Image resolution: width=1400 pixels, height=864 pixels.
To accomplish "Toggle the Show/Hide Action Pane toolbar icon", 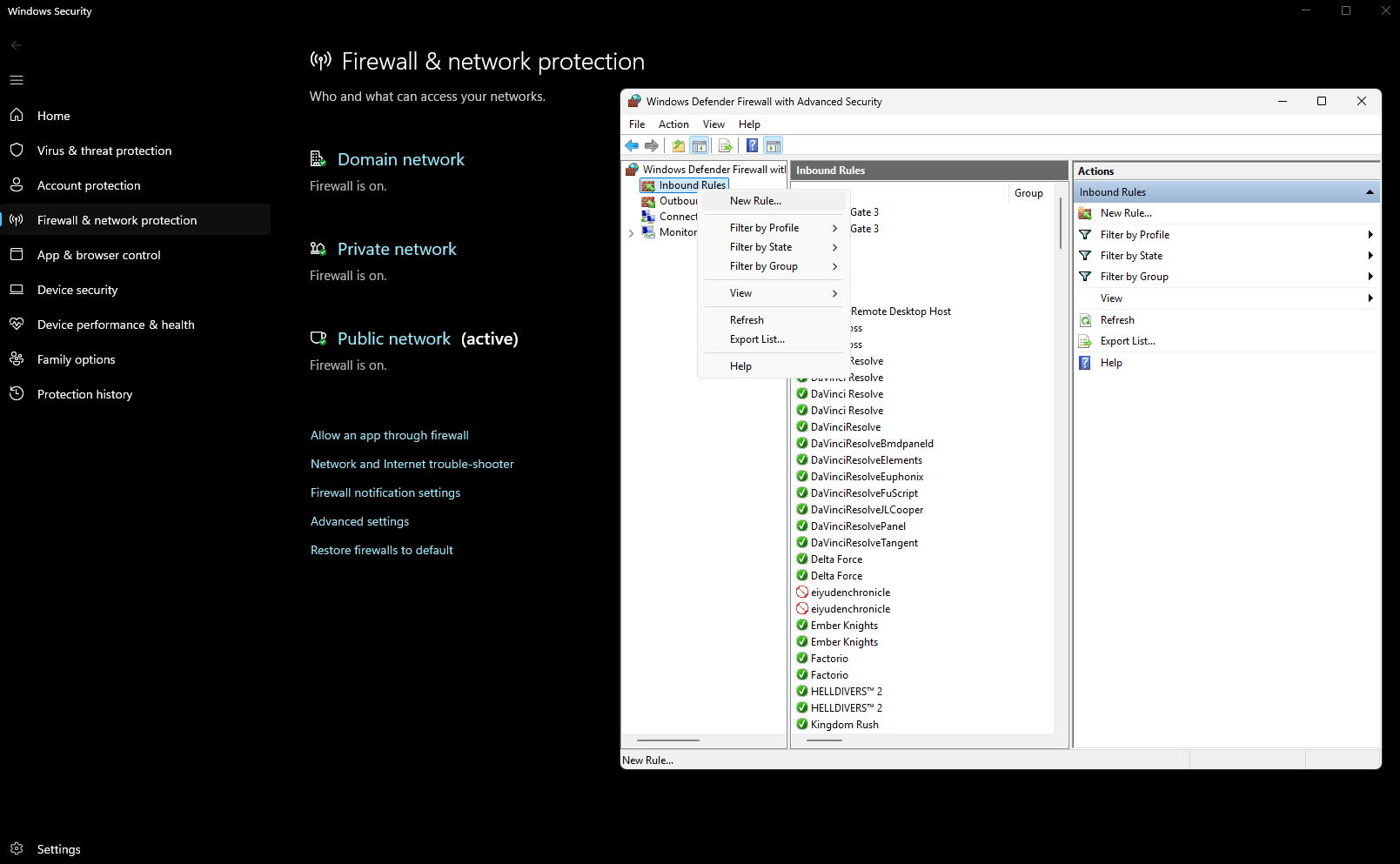I will 774,146.
